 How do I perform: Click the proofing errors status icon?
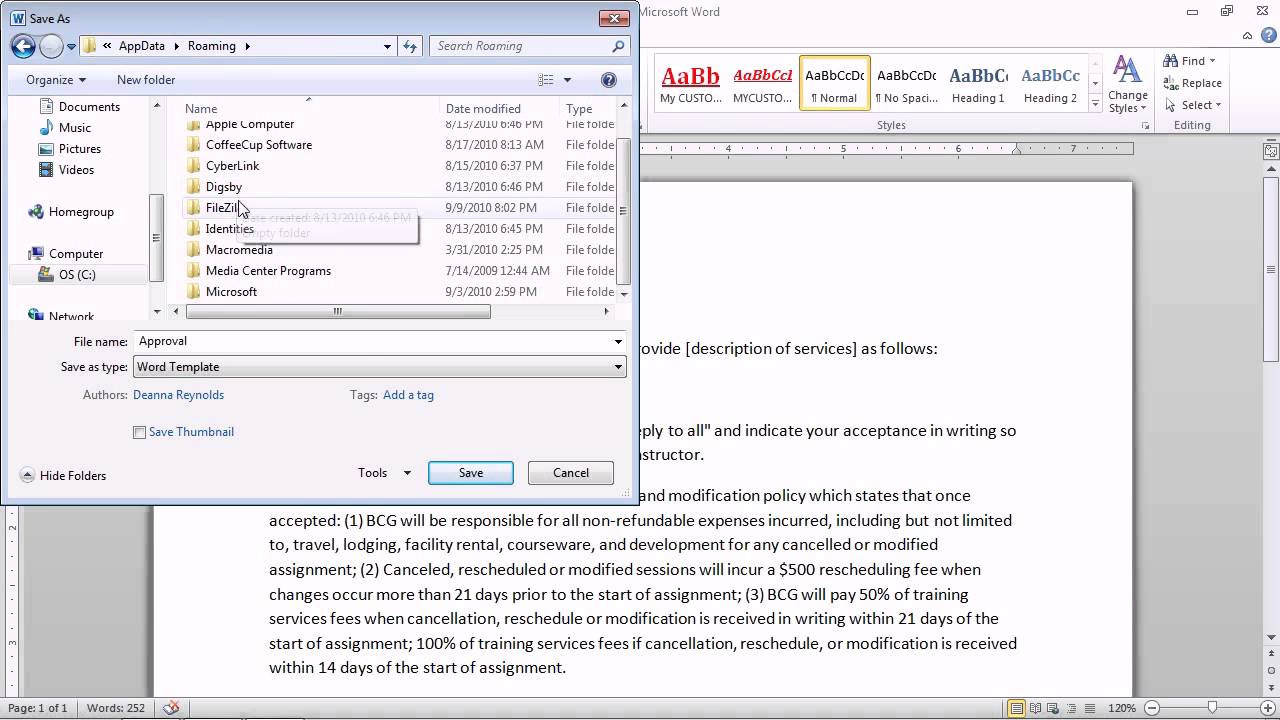pos(171,708)
